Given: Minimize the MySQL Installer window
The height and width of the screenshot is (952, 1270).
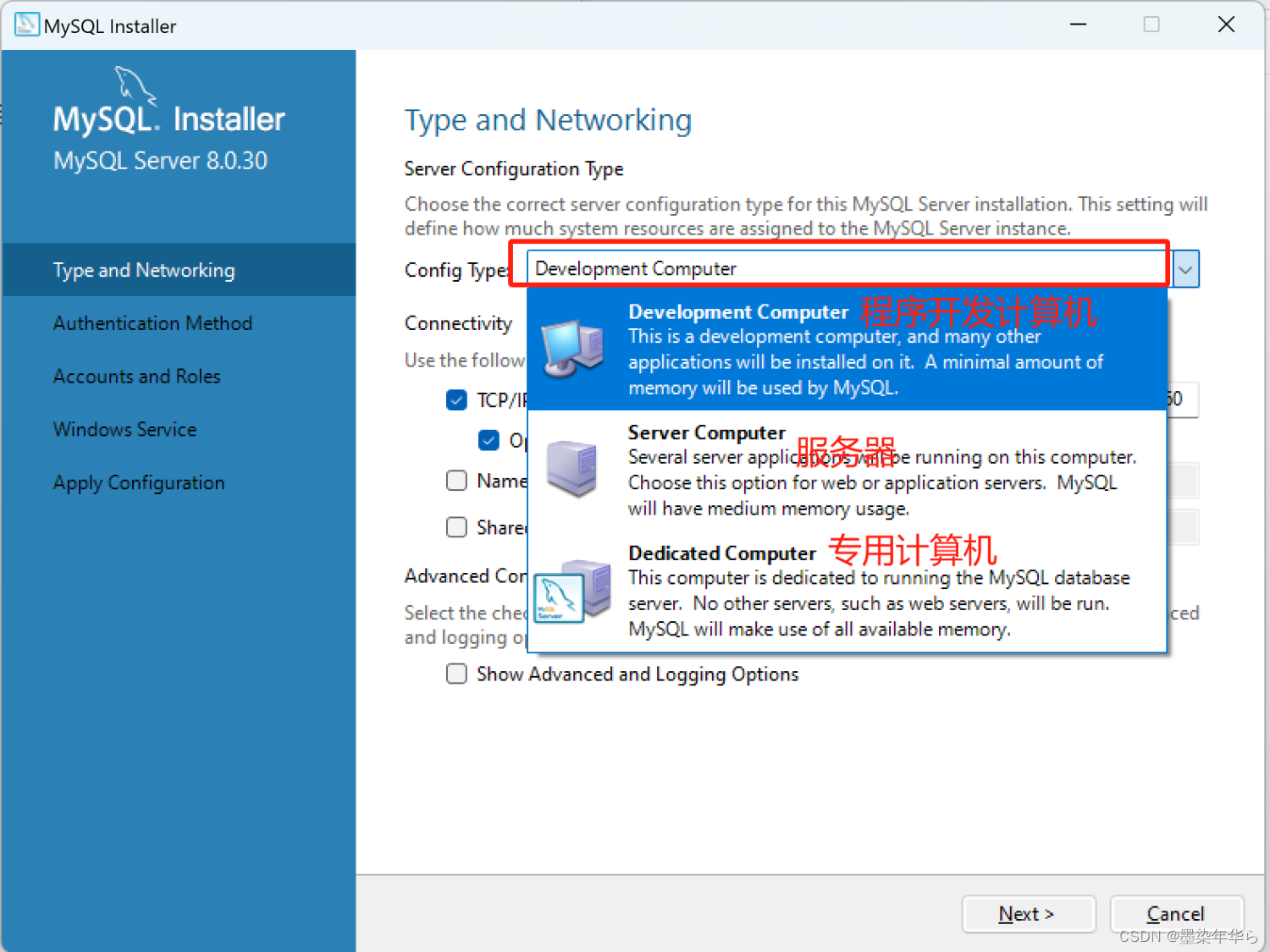Looking at the screenshot, I should pyautogui.click(x=1078, y=25).
